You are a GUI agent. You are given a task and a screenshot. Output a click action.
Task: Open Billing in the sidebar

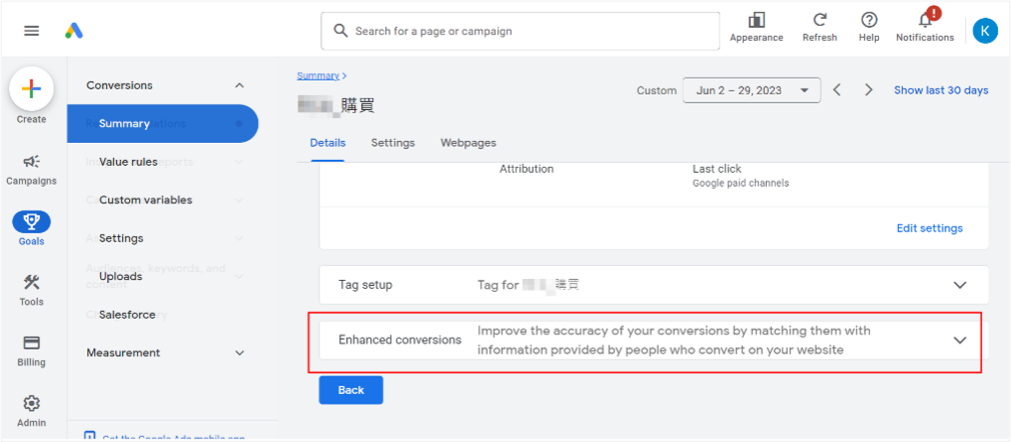(x=32, y=351)
